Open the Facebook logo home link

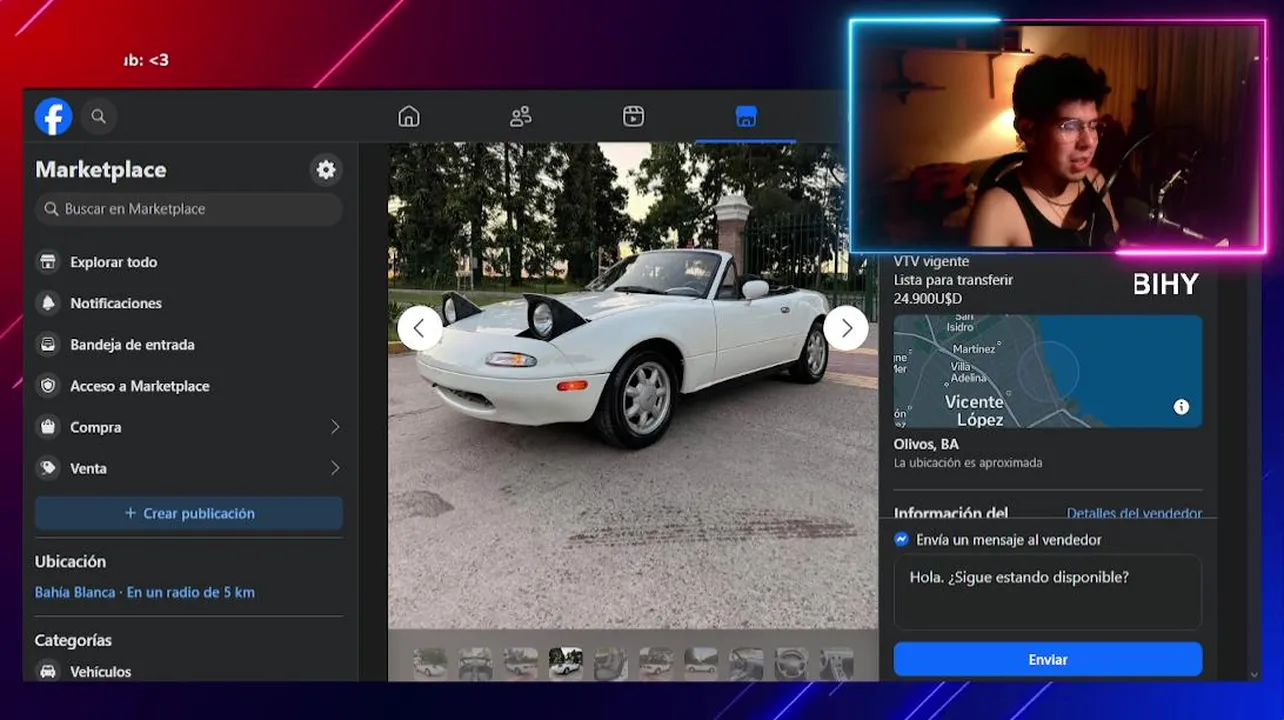coord(53,116)
